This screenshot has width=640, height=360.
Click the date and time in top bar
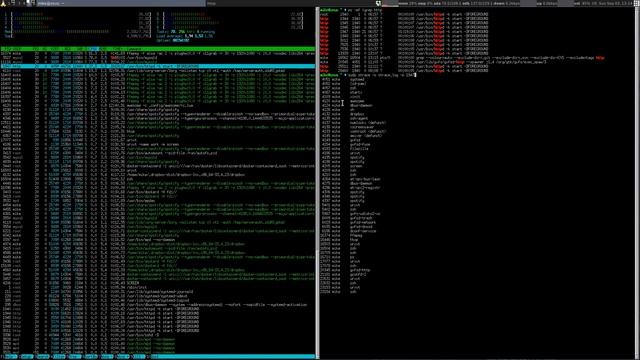[x=617, y=3]
